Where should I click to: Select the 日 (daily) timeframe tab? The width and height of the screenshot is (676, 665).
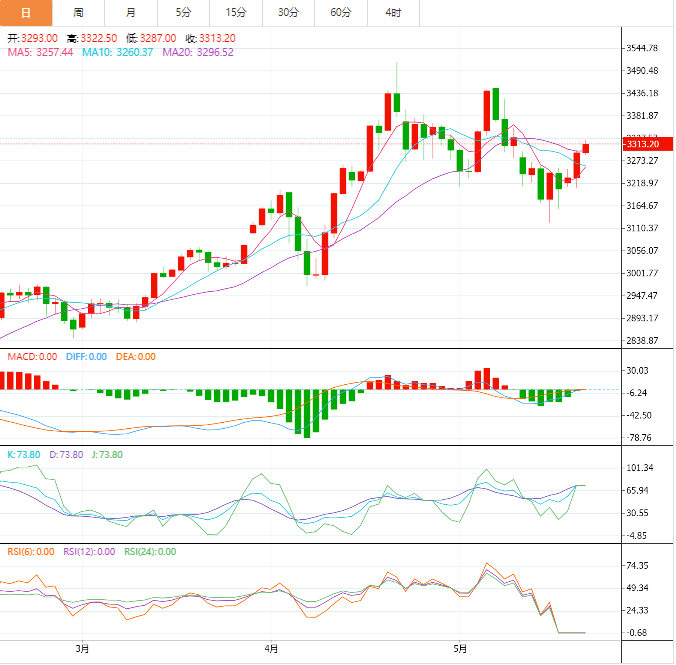(26, 13)
